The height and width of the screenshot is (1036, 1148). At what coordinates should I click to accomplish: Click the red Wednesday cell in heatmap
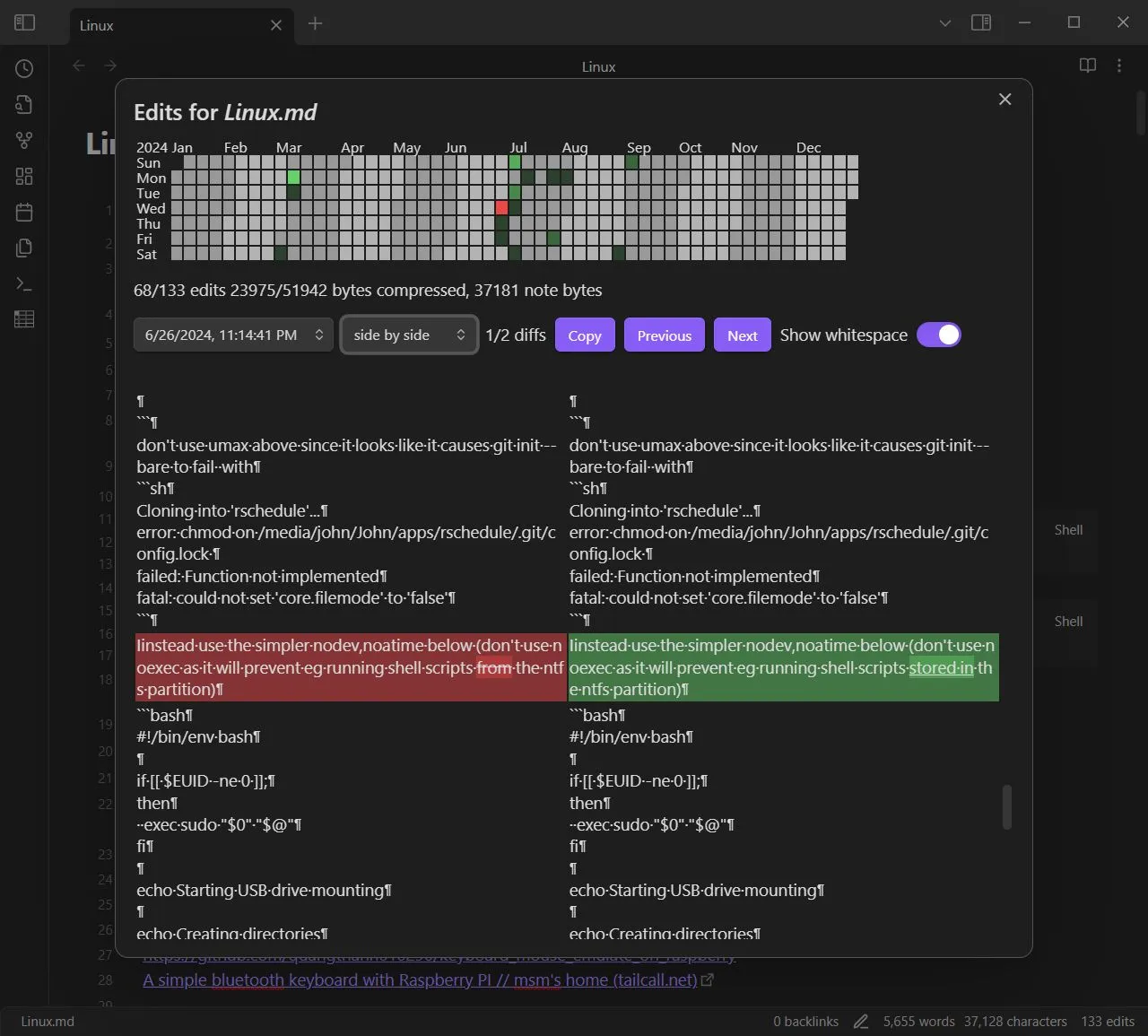(501, 208)
